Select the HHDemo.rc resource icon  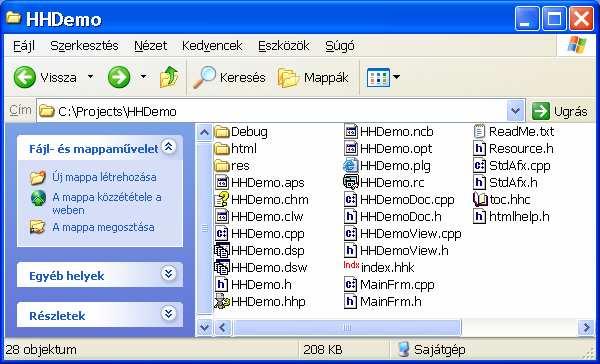pyautogui.click(x=351, y=183)
